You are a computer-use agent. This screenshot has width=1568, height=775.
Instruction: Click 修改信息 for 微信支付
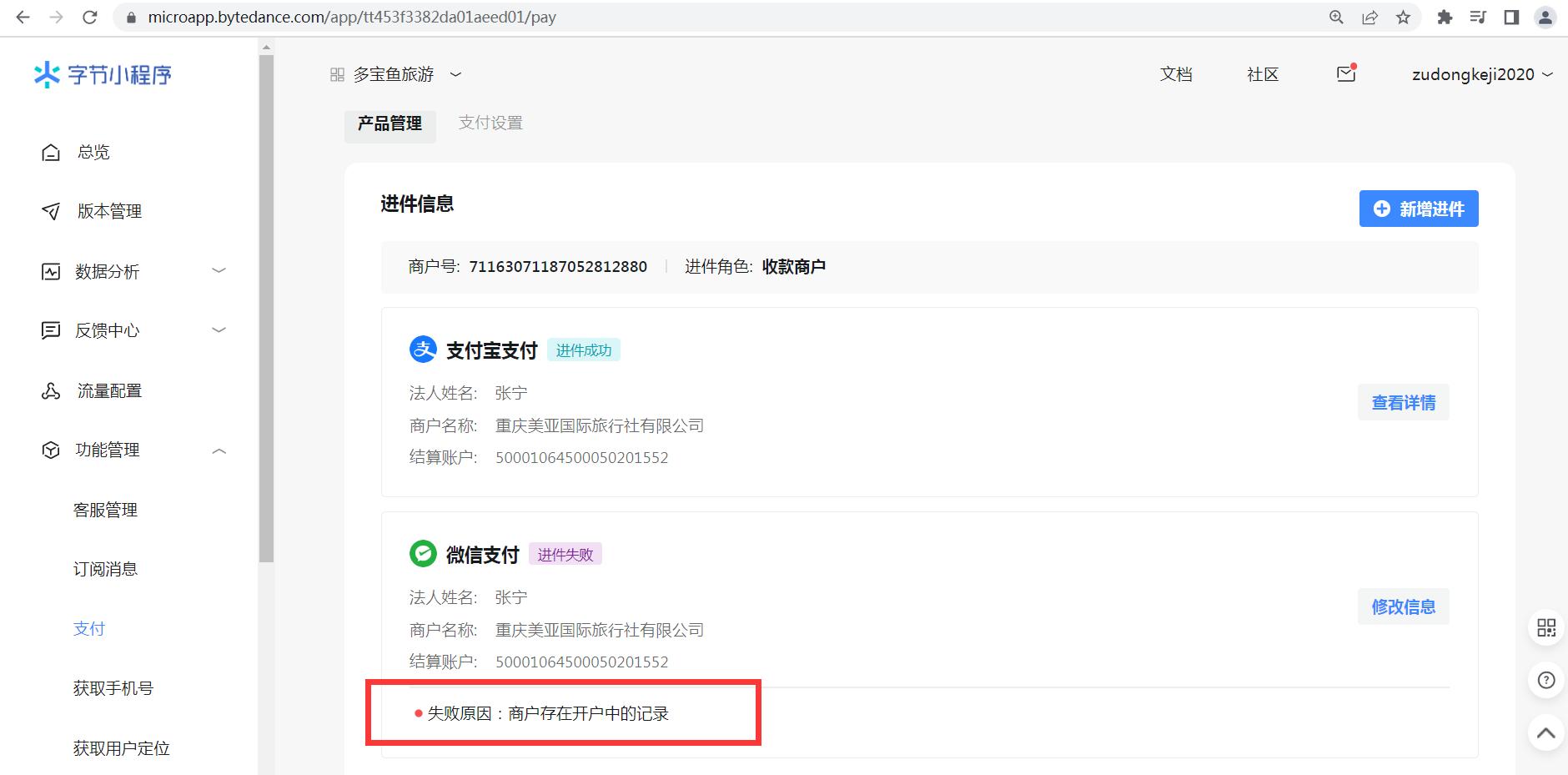click(x=1403, y=607)
